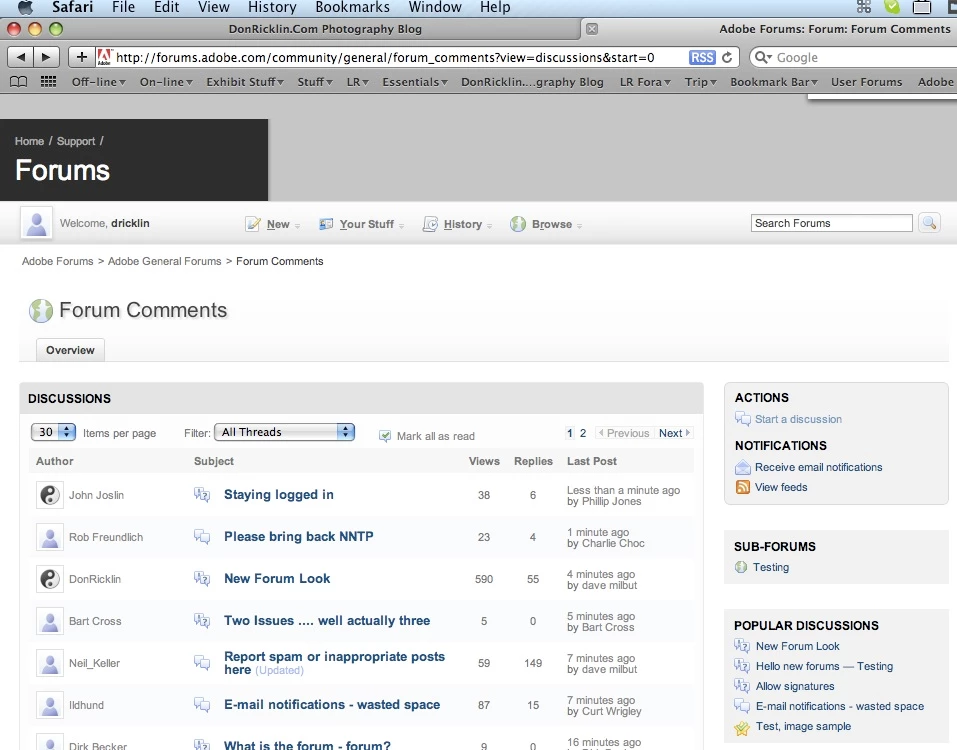Click the Support breadcrumb in header
Screen dimensions: 957x750
click(76, 141)
